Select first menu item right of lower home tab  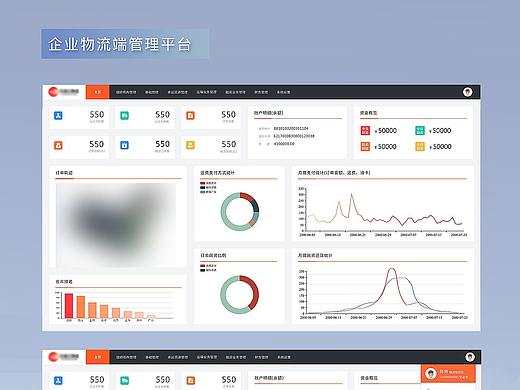coord(126,357)
